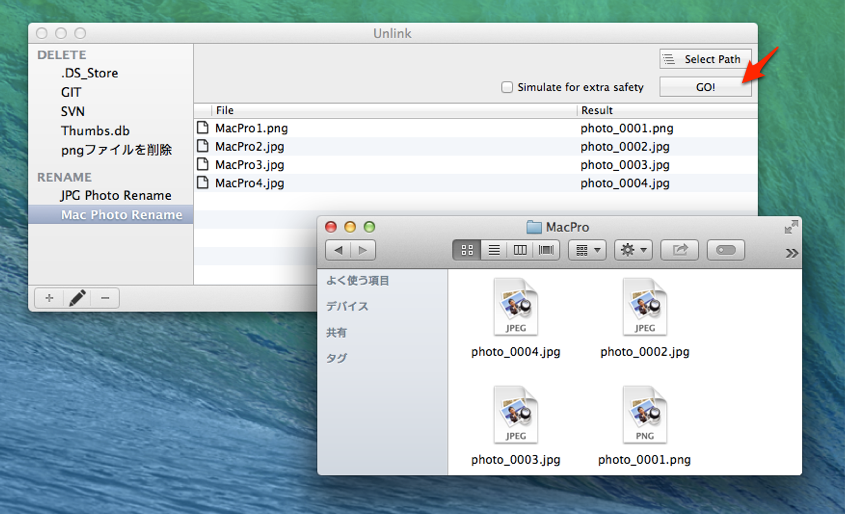Screen dimensions: 845x514
Task: Open タグ sidebar section
Action: 336,358
